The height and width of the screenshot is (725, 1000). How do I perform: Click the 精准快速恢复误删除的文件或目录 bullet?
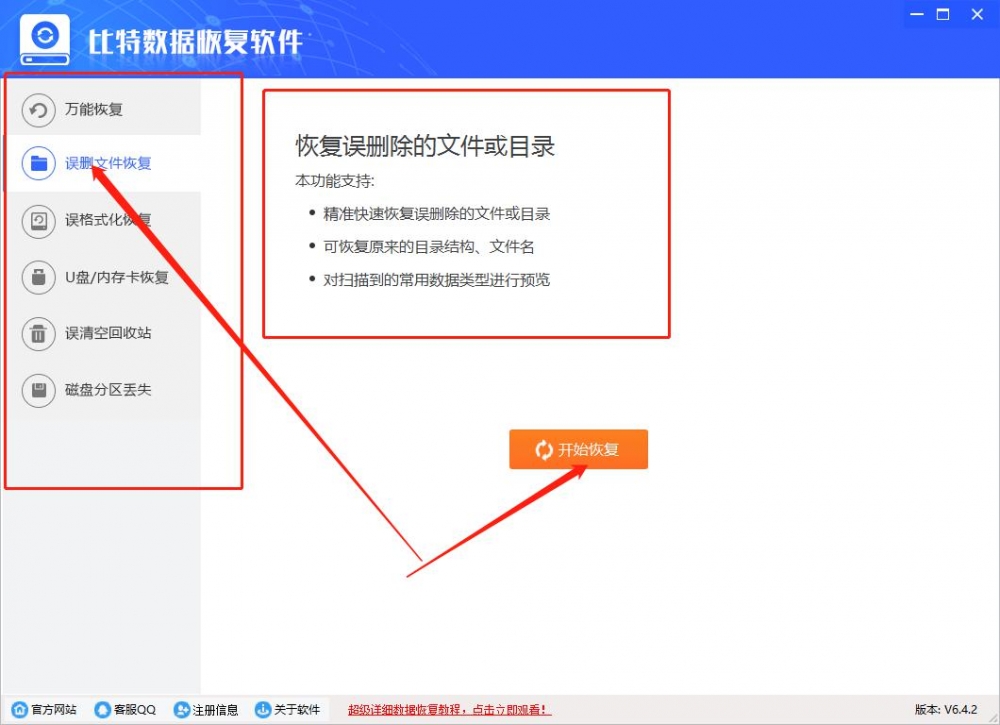tap(436, 214)
